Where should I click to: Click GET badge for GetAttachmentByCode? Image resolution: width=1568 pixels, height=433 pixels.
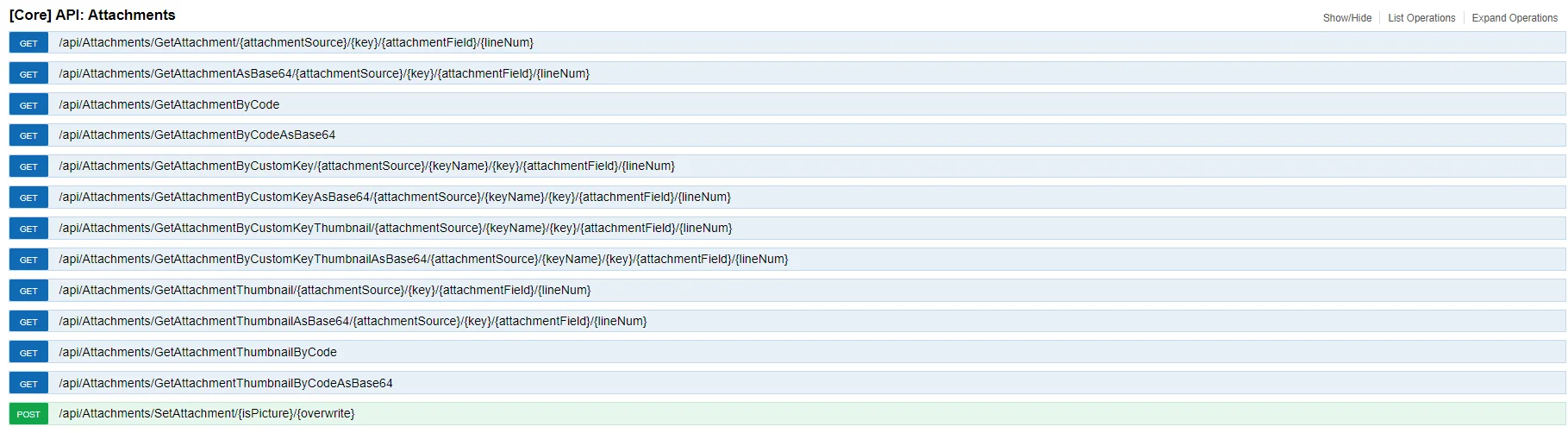tap(28, 105)
